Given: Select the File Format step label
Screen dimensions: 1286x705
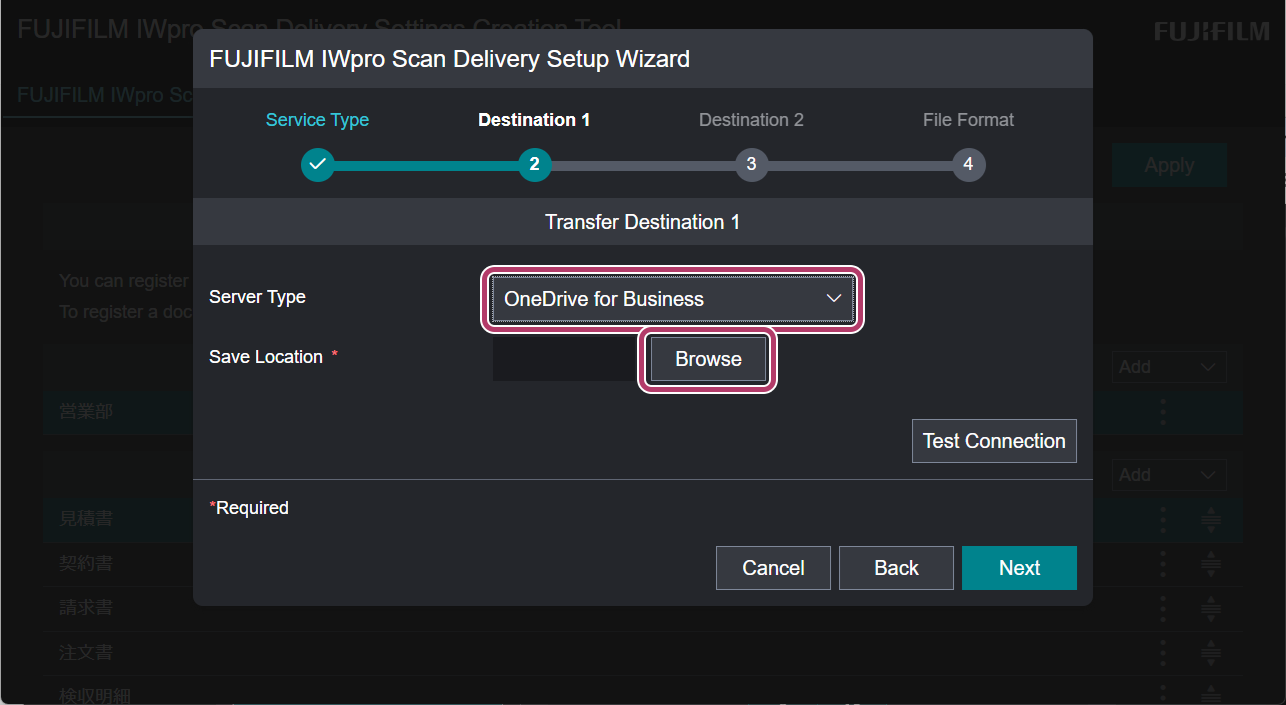Looking at the screenshot, I should pyautogui.click(x=968, y=120).
